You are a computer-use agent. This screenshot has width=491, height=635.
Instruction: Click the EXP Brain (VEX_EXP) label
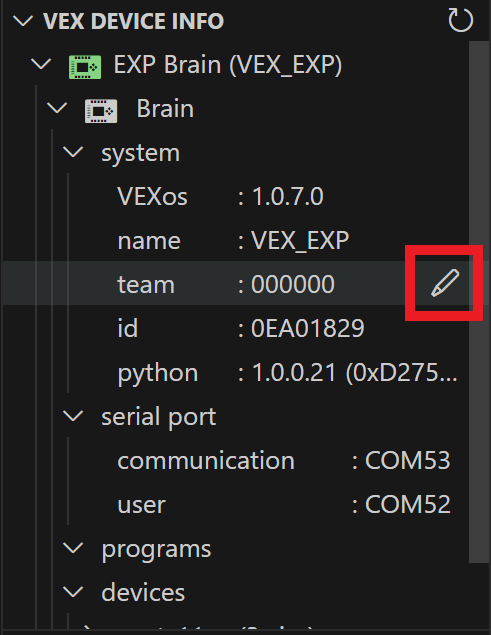pyautogui.click(x=228, y=65)
